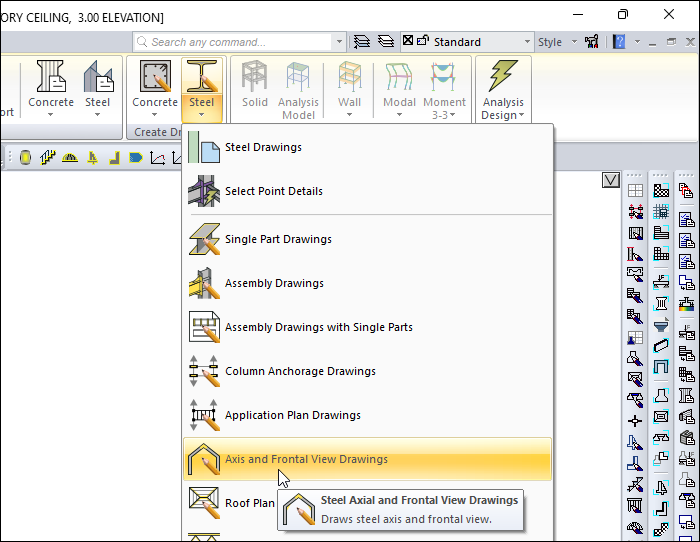Choose the Assembly Drawings icon
The image size is (700, 542).
[203, 283]
